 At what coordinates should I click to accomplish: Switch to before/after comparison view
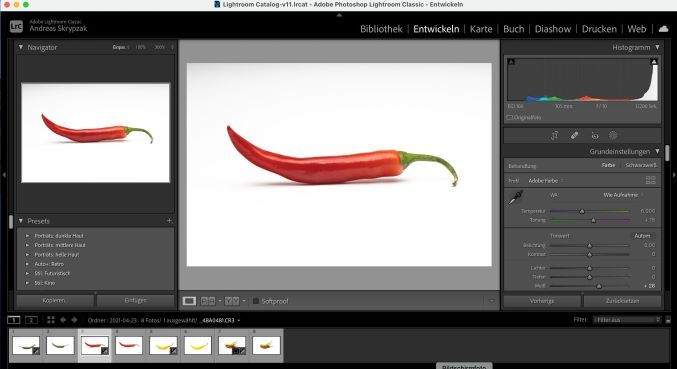tap(232, 301)
